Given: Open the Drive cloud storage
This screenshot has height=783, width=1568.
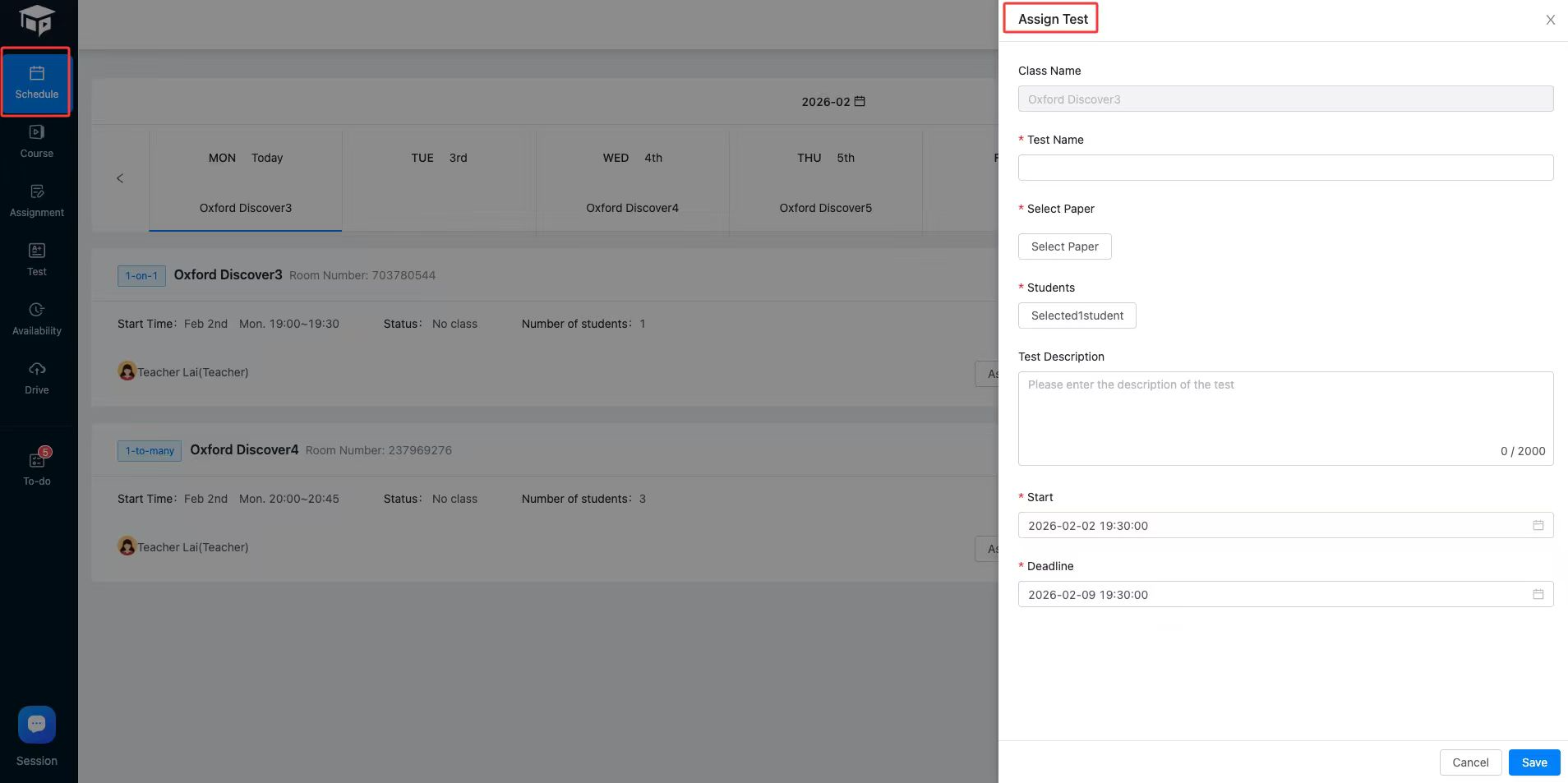Looking at the screenshot, I should (x=36, y=378).
